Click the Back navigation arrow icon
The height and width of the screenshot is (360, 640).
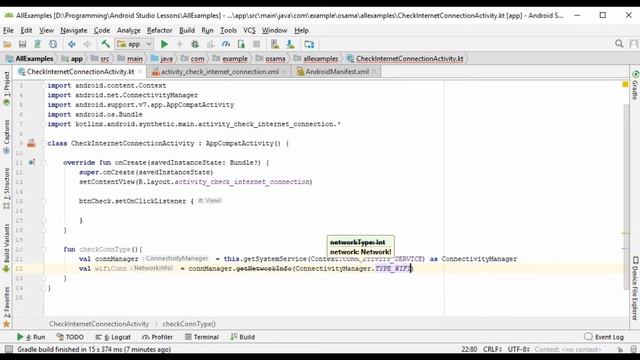tap(72, 44)
